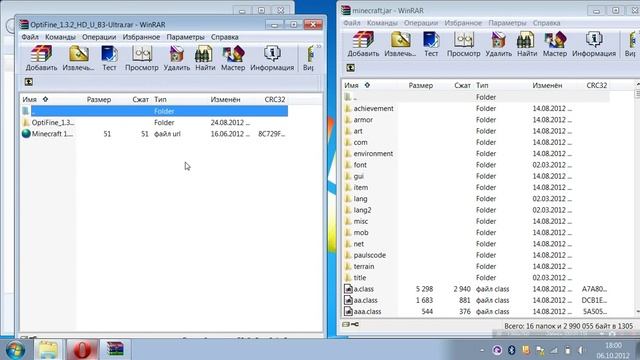Click Удалить icon in OptiFine WinRAR window

(x=177, y=59)
